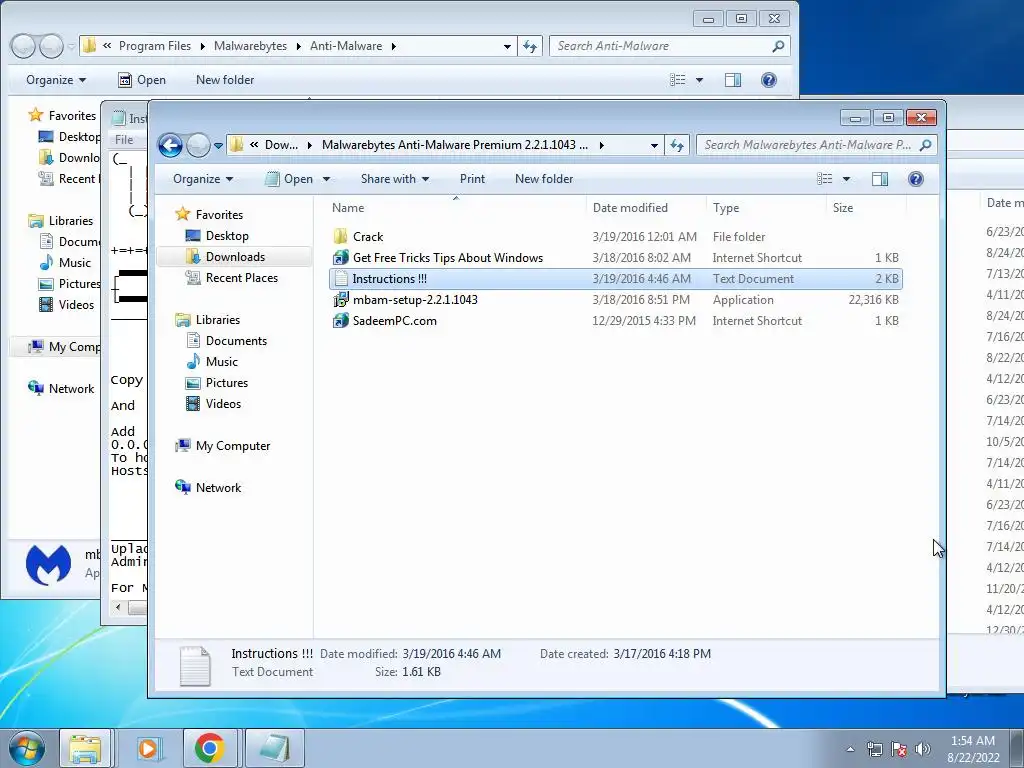Click Dow... breadcrumb in the front address bar
The width and height of the screenshot is (1024, 768).
pyautogui.click(x=281, y=145)
